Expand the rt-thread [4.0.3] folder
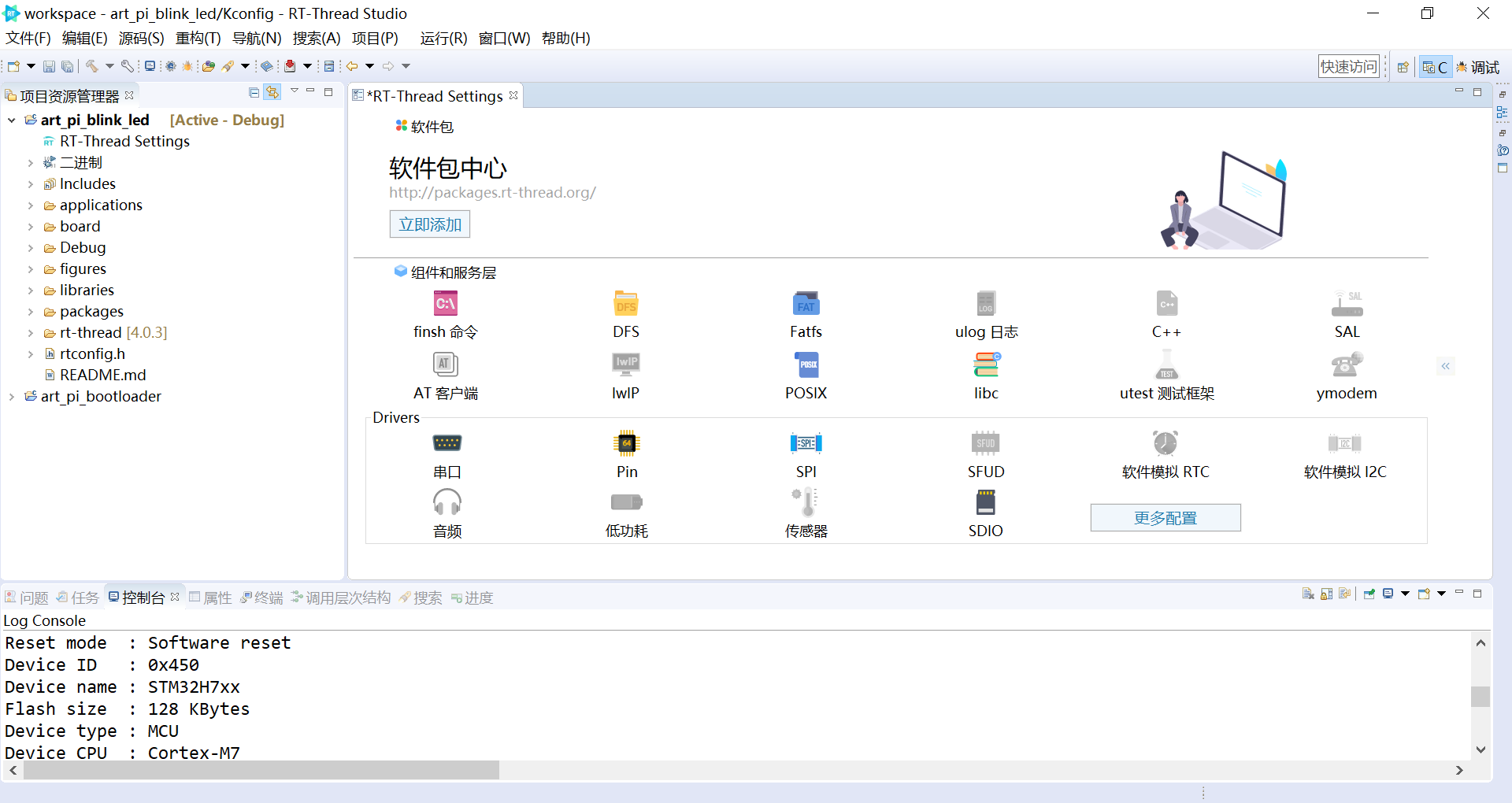The height and width of the screenshot is (803, 1512). (31, 333)
